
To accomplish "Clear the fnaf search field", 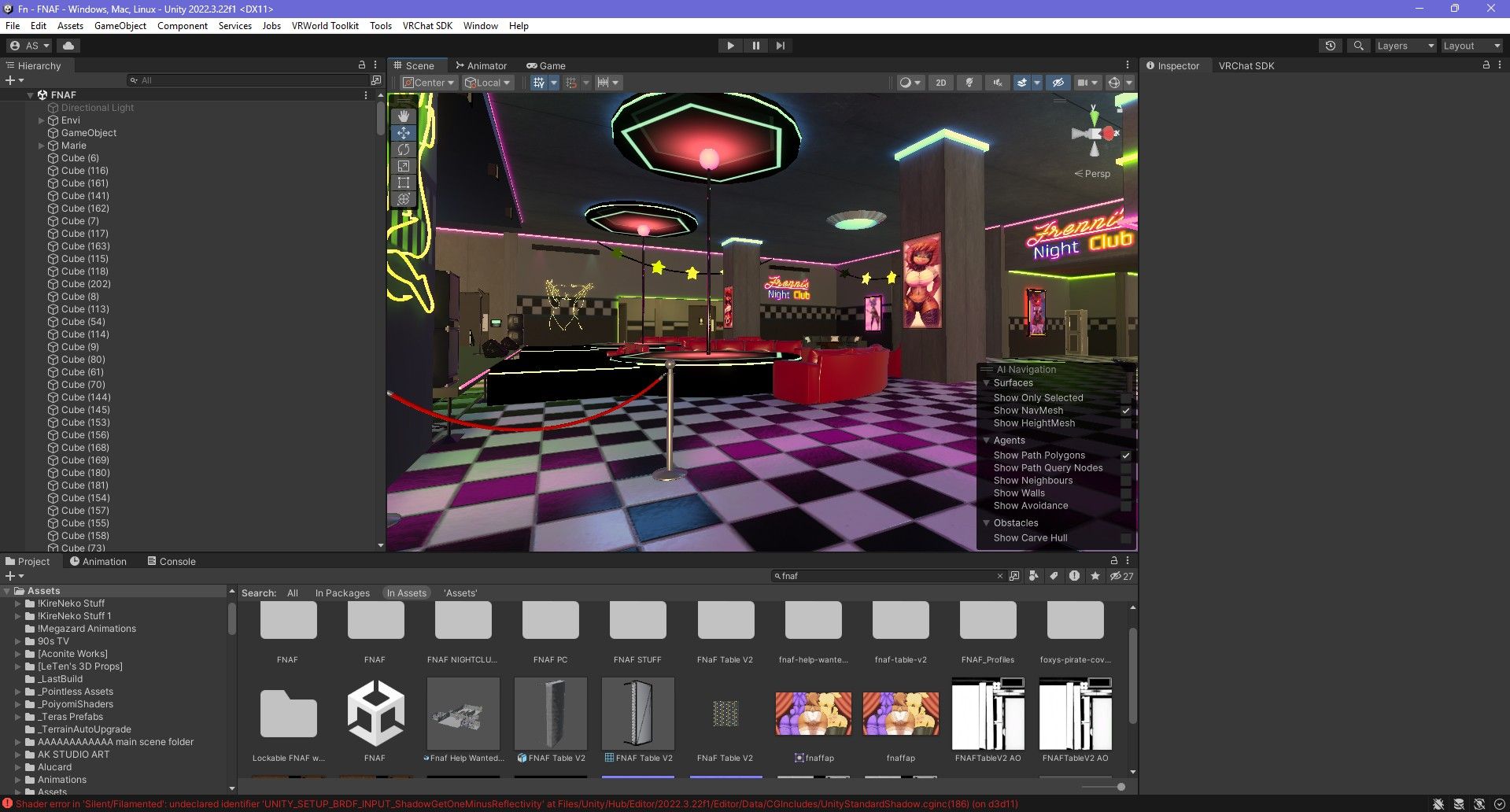I will click(1000, 577).
